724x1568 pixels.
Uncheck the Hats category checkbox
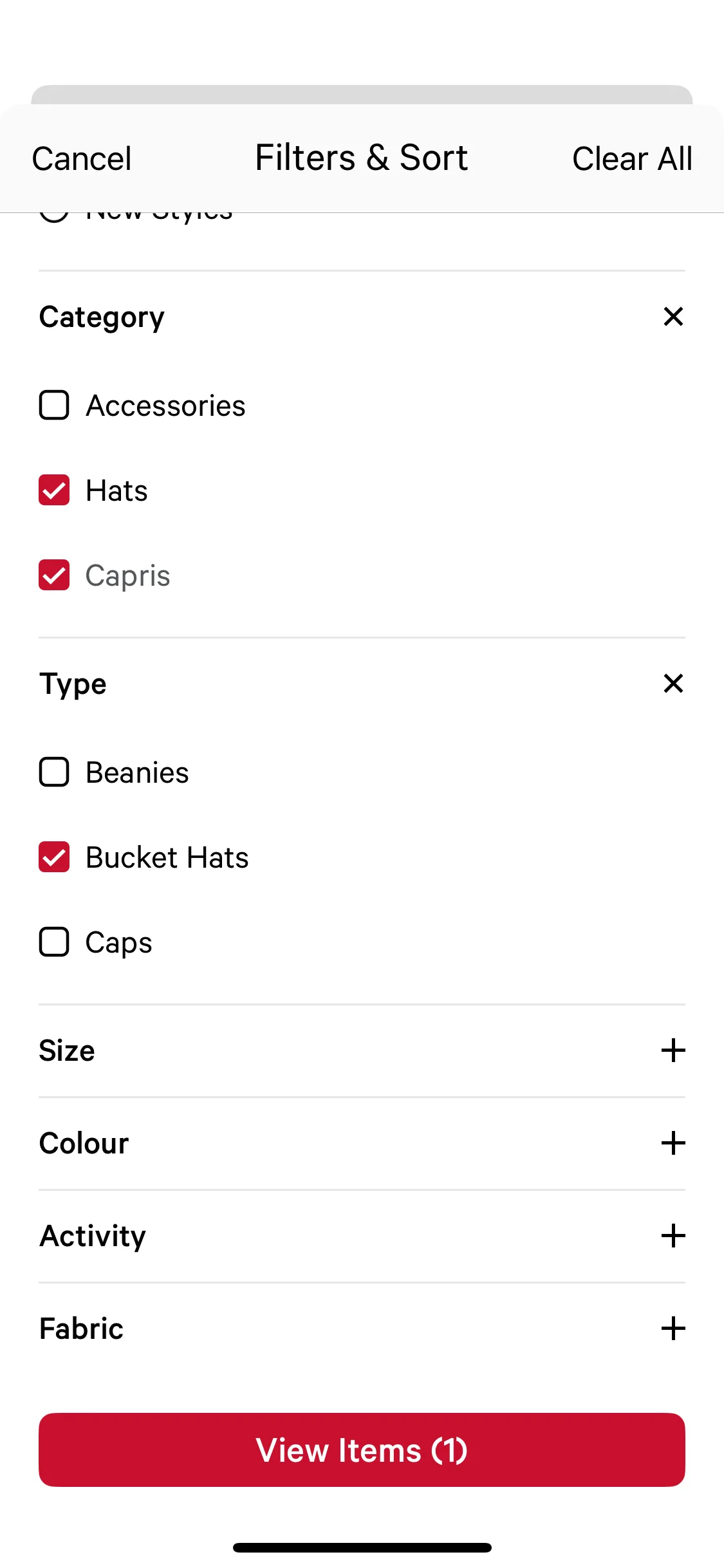54,490
